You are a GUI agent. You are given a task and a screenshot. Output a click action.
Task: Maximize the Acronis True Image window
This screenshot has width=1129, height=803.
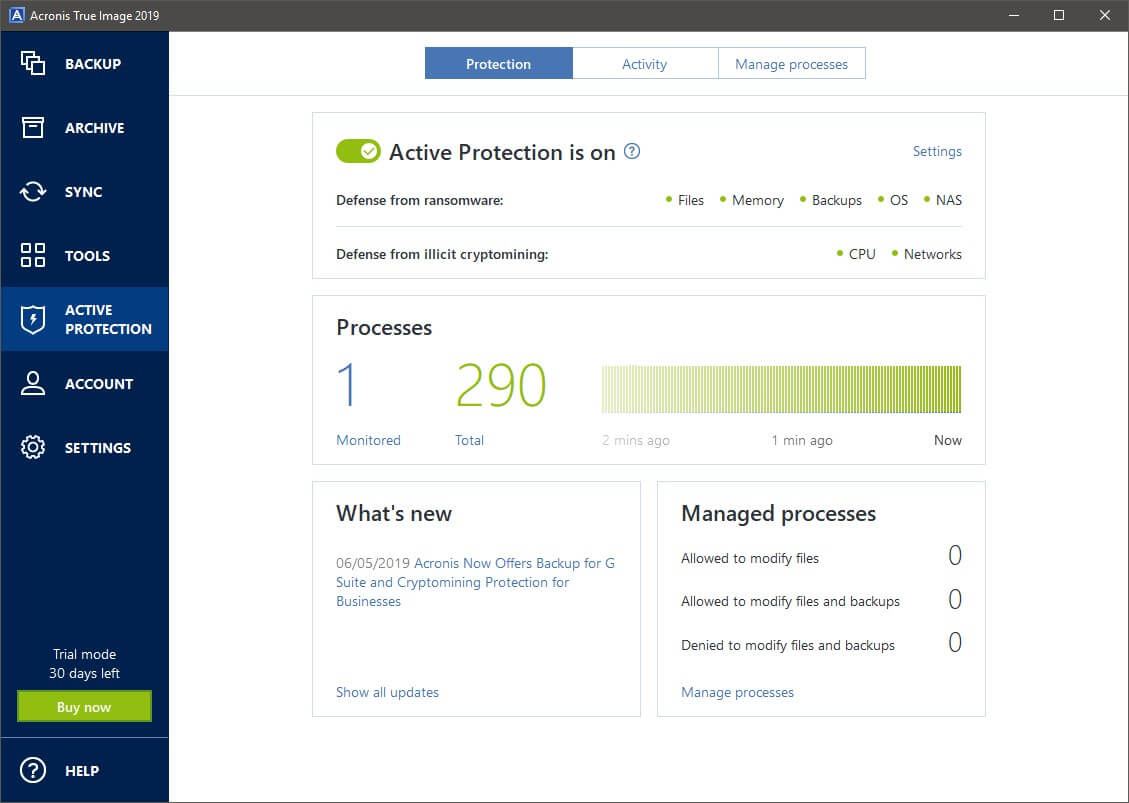(1058, 15)
